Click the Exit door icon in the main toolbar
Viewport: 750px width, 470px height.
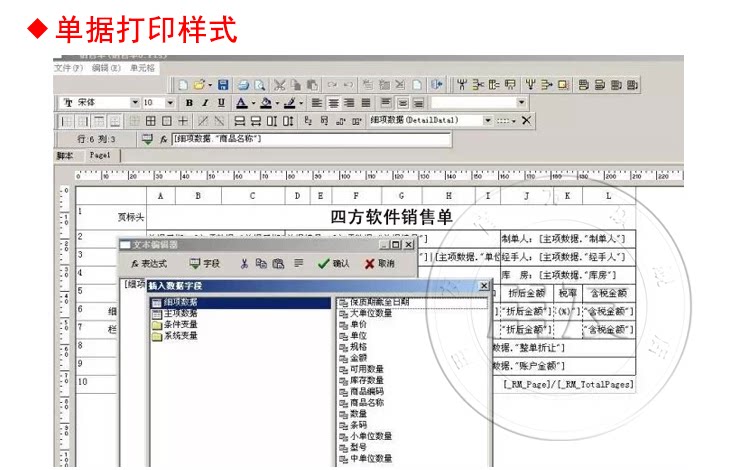[436, 85]
